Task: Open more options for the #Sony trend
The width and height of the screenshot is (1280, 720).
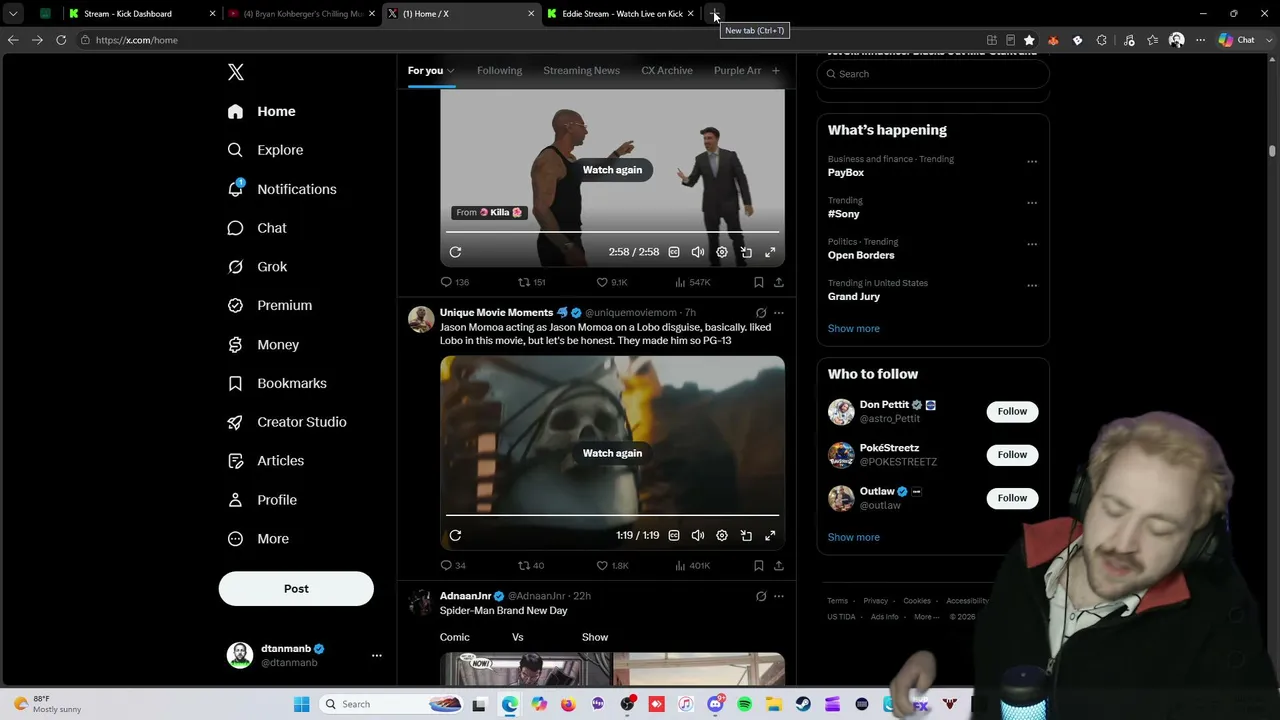Action: pos(1032,203)
